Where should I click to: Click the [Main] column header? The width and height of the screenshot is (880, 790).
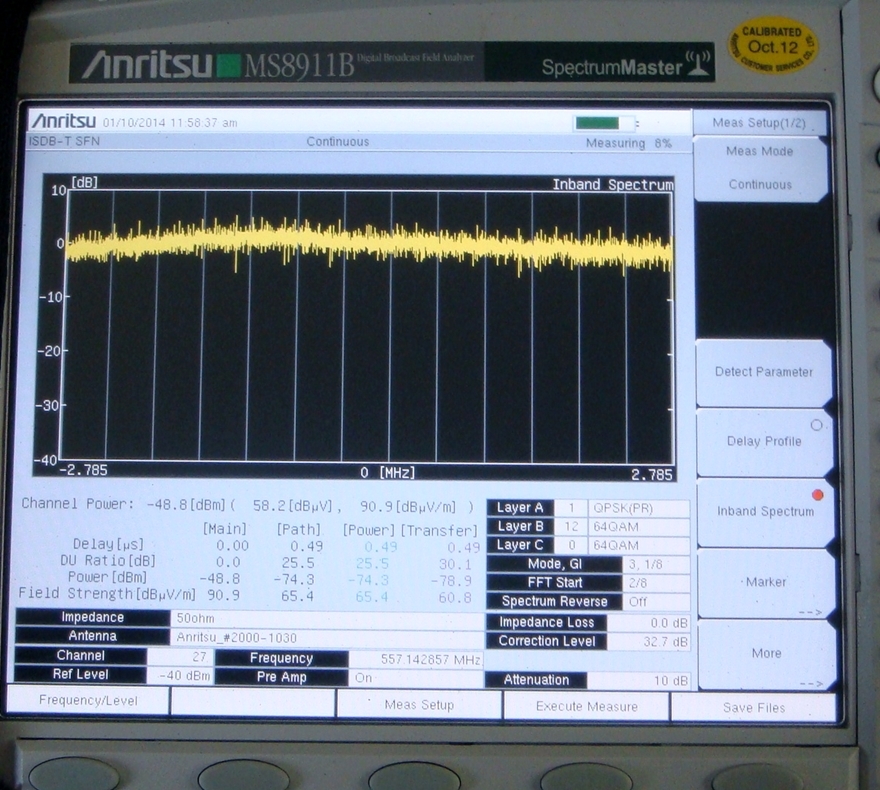[224, 529]
